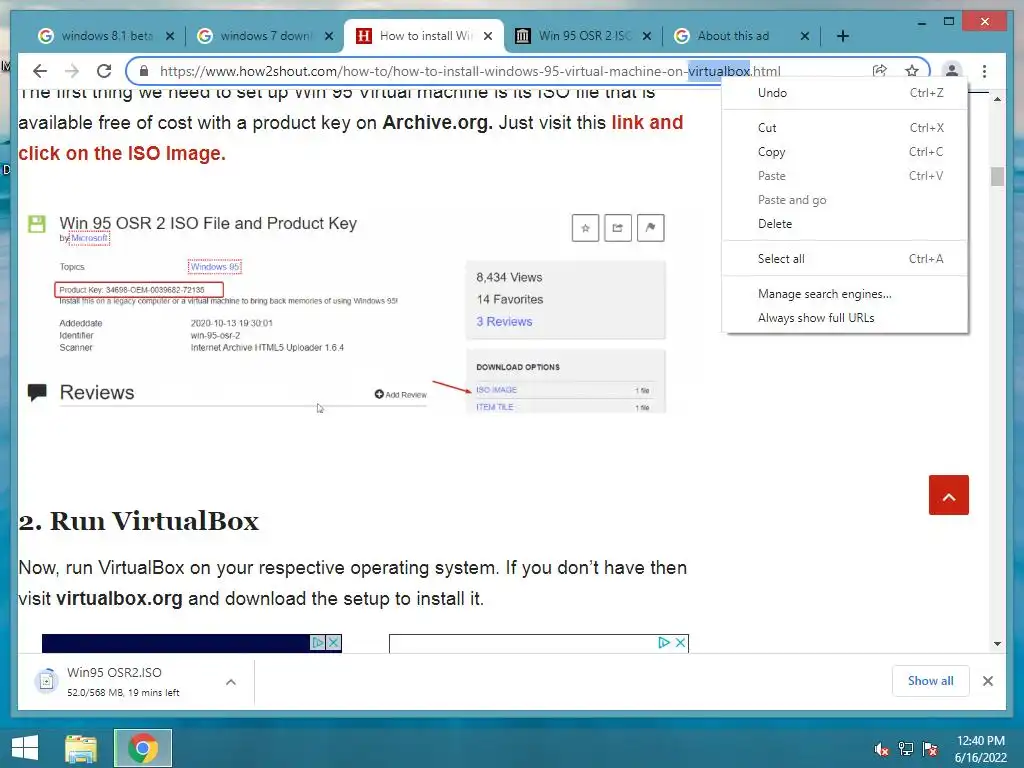The width and height of the screenshot is (1024, 768).
Task: Click the red scroll-to-top arrow button
Action: (948, 495)
